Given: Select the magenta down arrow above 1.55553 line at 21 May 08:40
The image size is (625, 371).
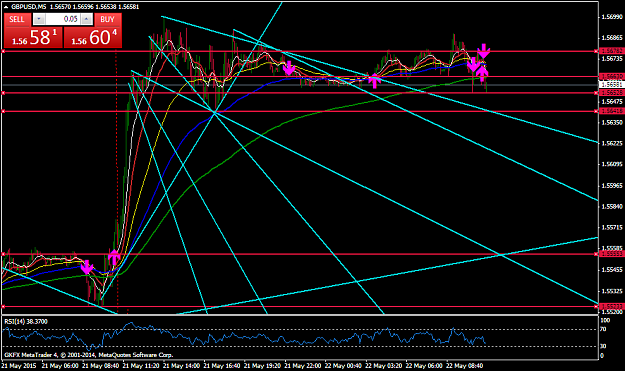Looking at the screenshot, I should click(87, 267).
